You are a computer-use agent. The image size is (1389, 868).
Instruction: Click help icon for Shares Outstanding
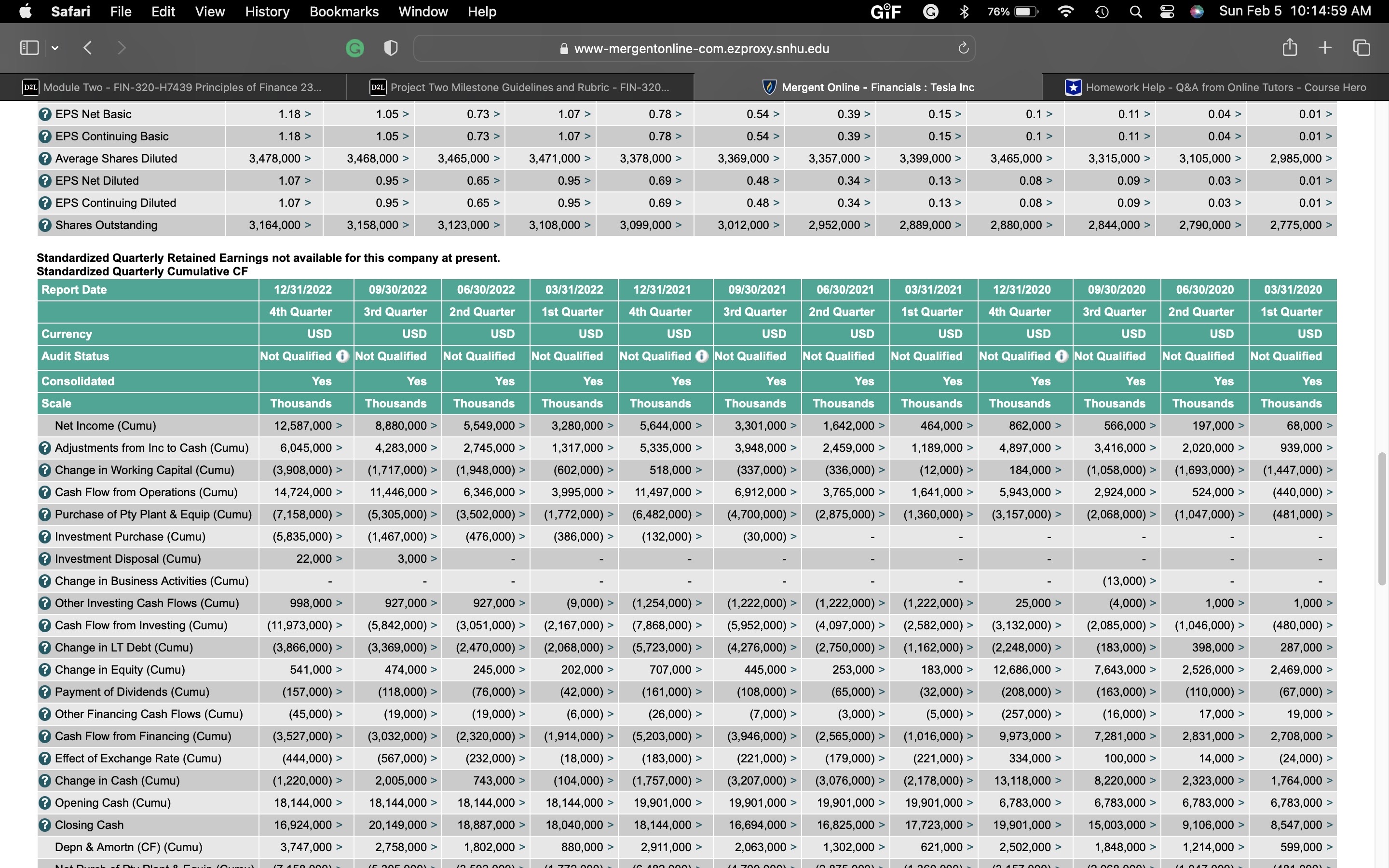tap(45, 225)
